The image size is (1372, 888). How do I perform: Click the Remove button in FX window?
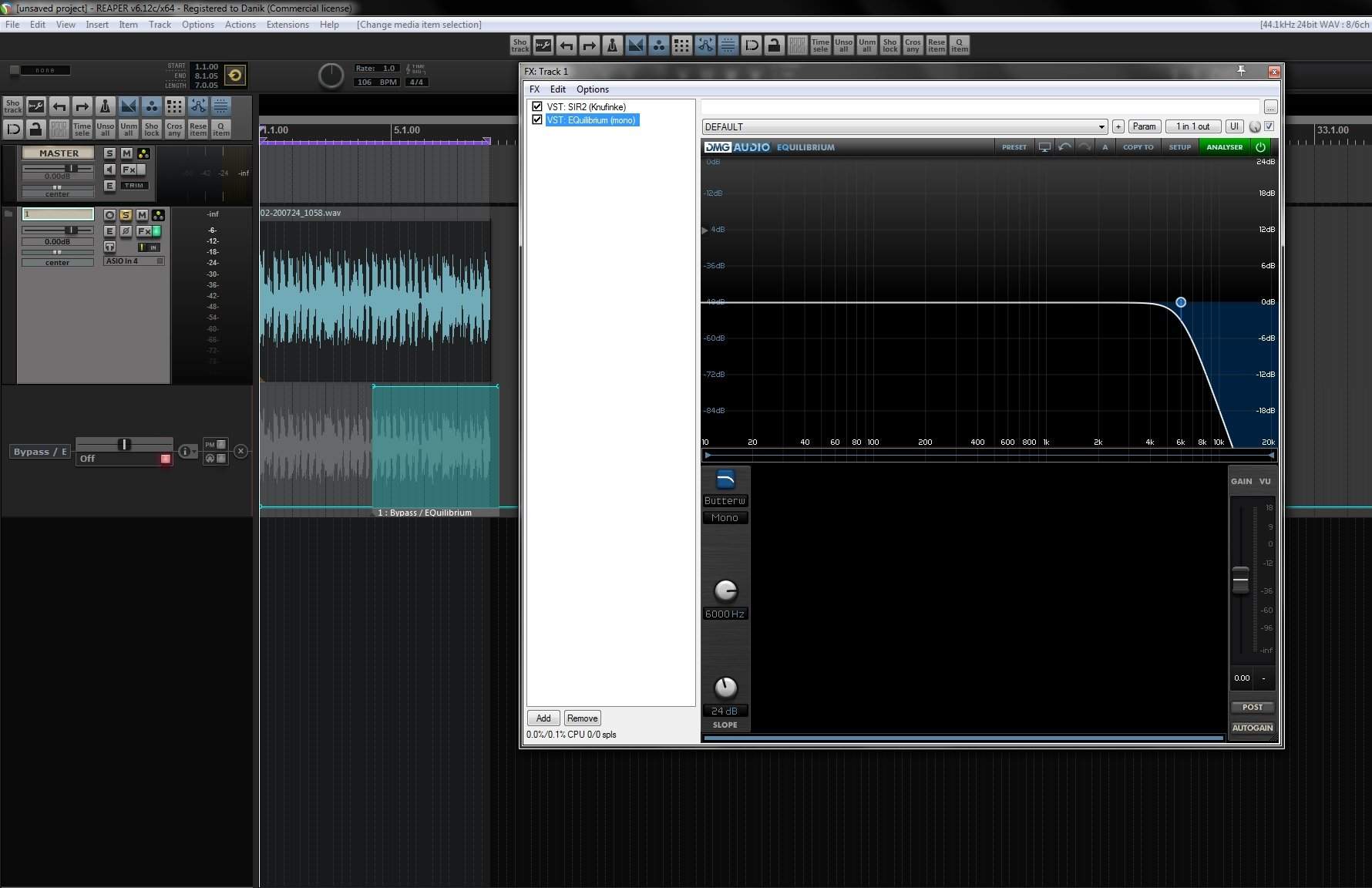[x=582, y=718]
